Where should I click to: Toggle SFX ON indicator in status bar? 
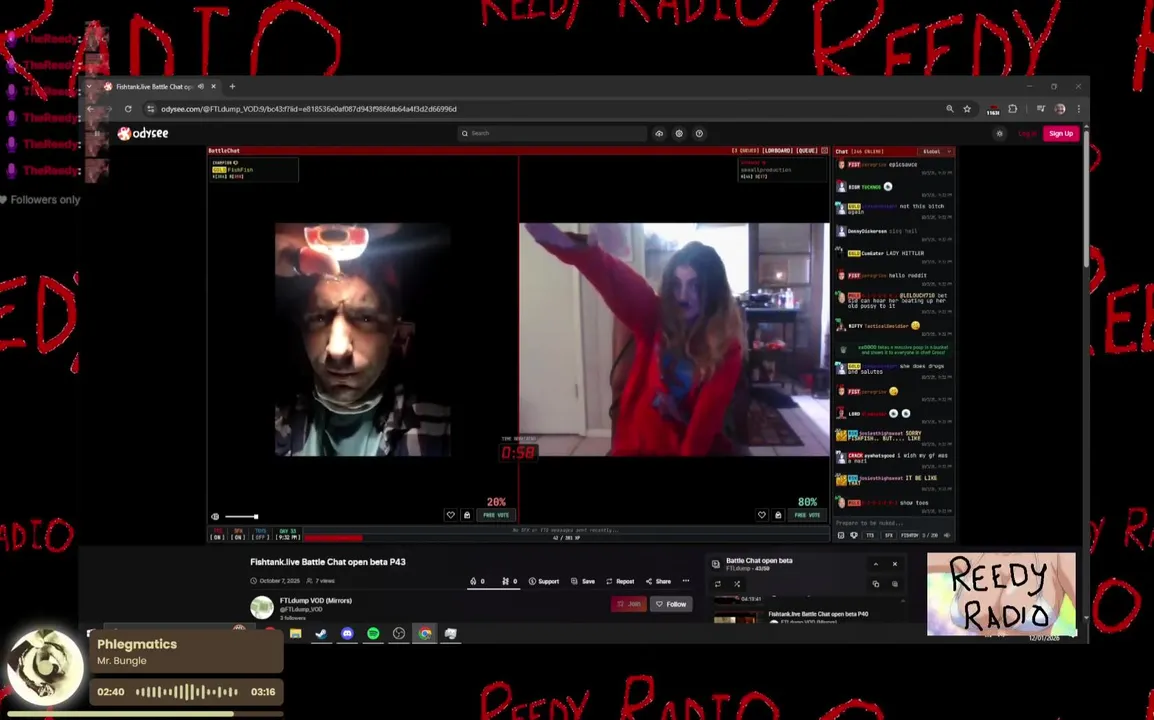pyautogui.click(x=238, y=534)
